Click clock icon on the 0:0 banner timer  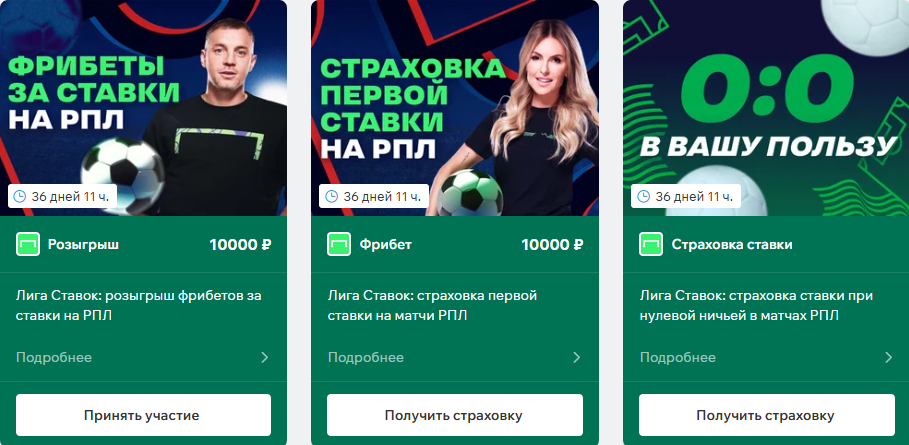tap(643, 196)
